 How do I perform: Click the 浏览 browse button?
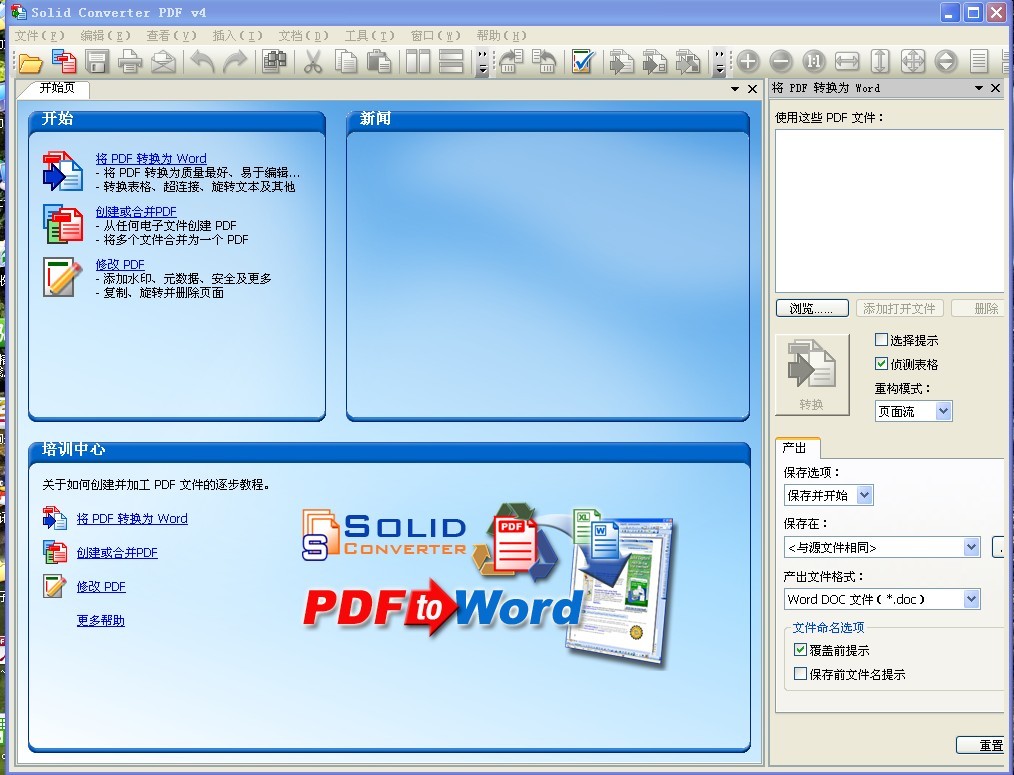[x=812, y=309]
